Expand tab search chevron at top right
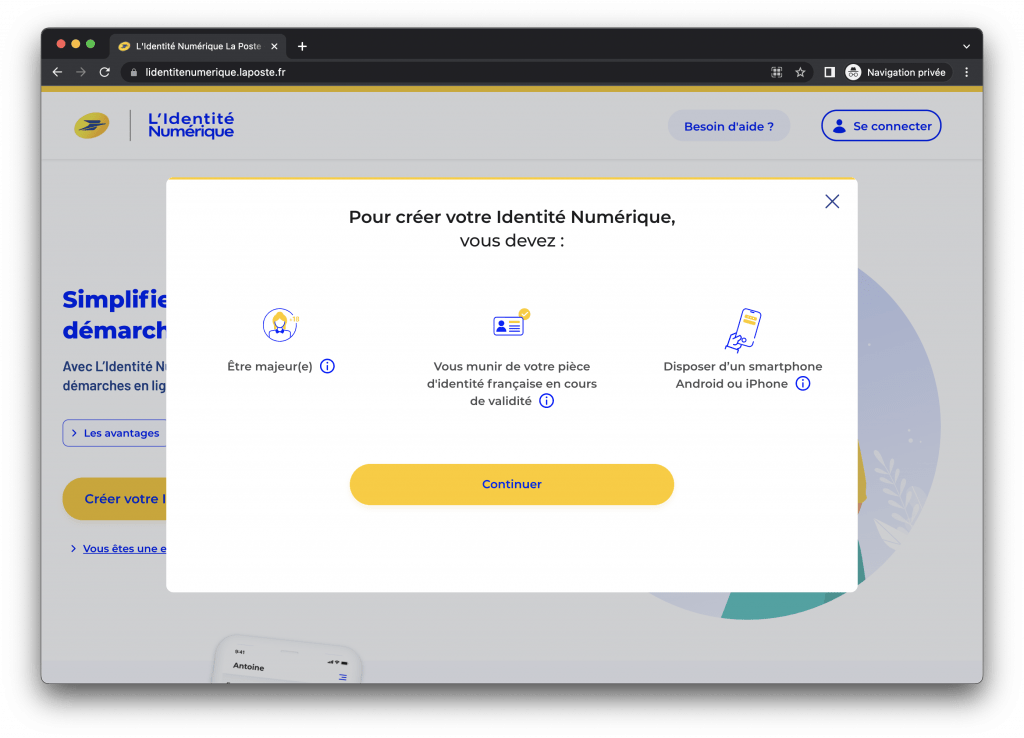 point(967,46)
